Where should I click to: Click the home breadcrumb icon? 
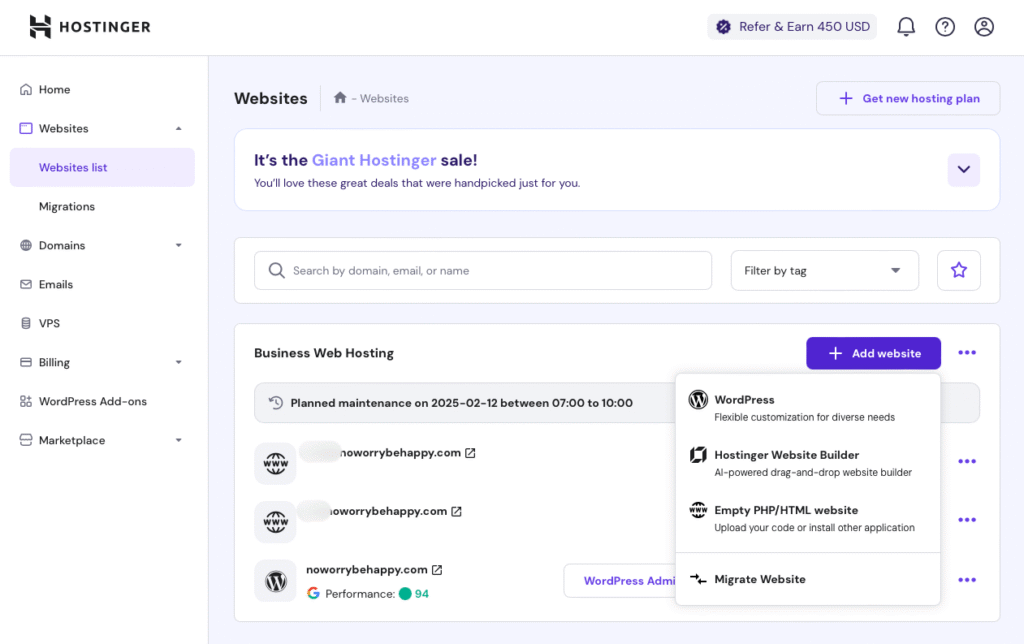[340, 98]
